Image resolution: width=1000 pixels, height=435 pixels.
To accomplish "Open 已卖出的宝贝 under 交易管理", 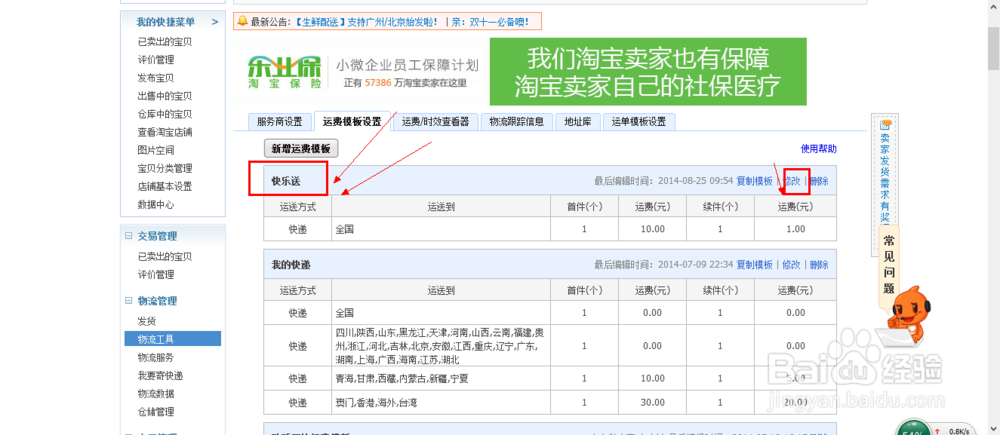I will tap(165, 256).
